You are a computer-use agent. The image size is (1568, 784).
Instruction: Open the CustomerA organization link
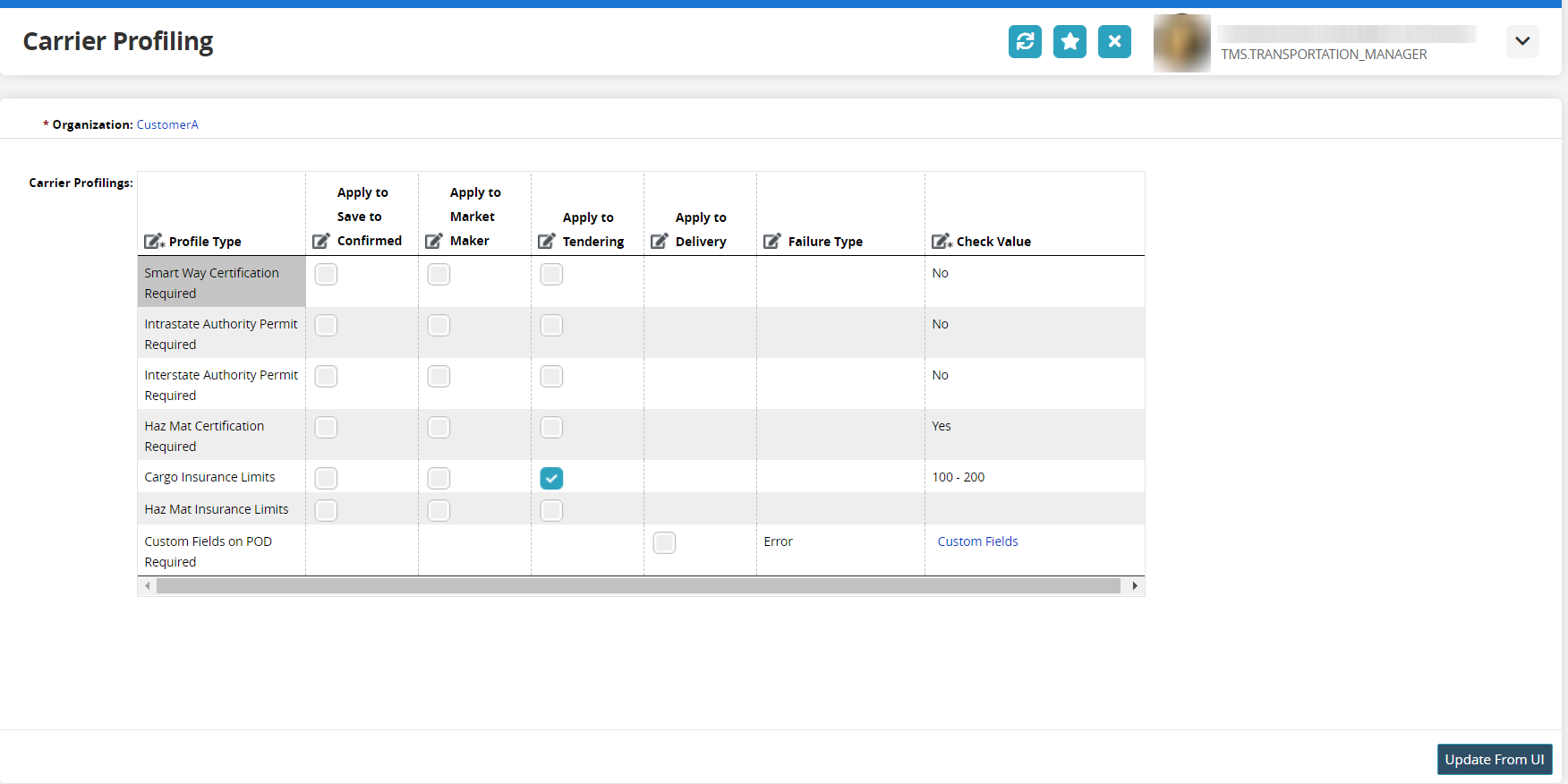(167, 124)
